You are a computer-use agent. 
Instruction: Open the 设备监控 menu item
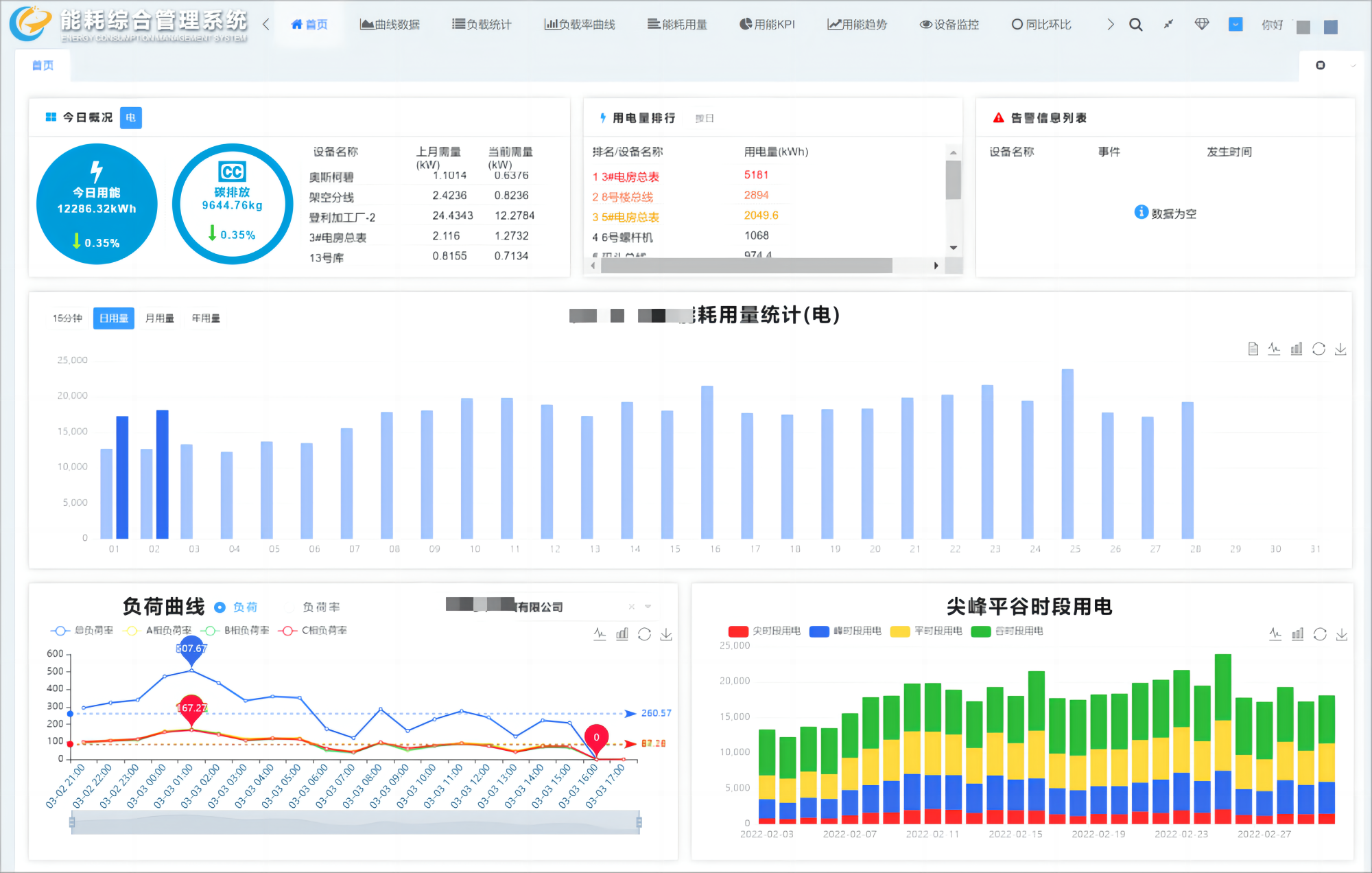(949, 25)
